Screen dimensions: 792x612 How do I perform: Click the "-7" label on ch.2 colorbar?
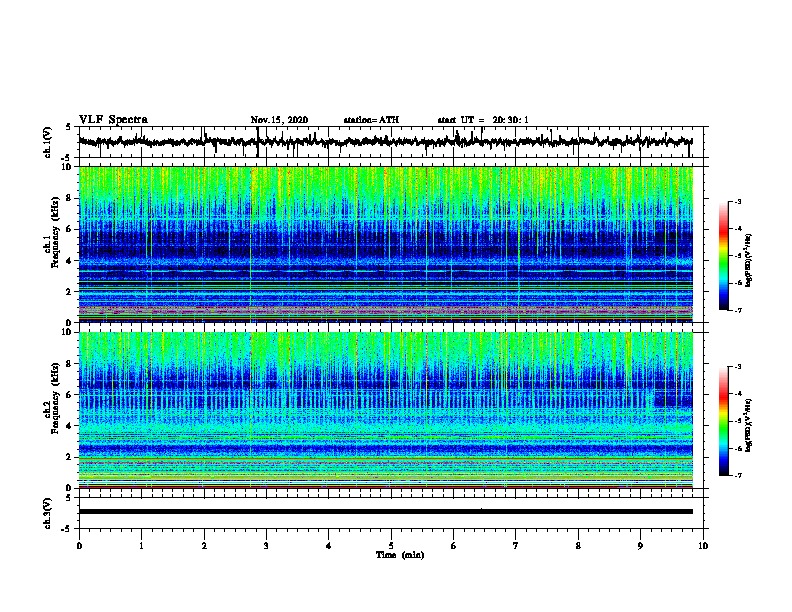coord(738,476)
